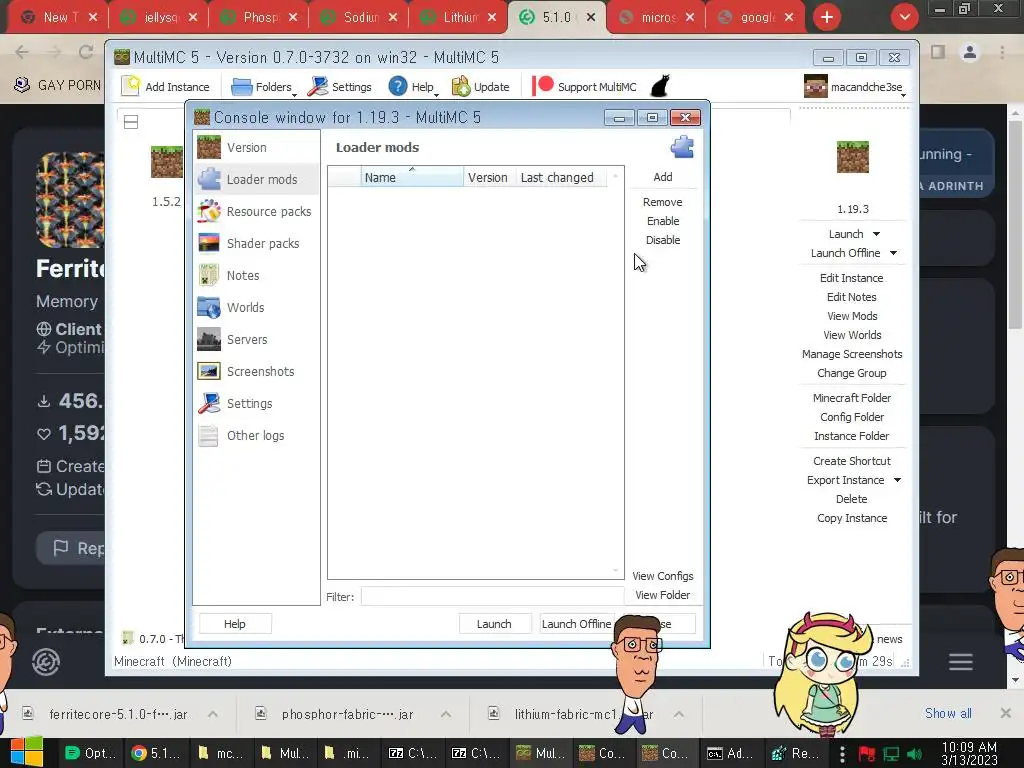Image resolution: width=1024 pixels, height=768 pixels.
Task: Open the macandche3se account dropdown
Action: click(x=855, y=87)
